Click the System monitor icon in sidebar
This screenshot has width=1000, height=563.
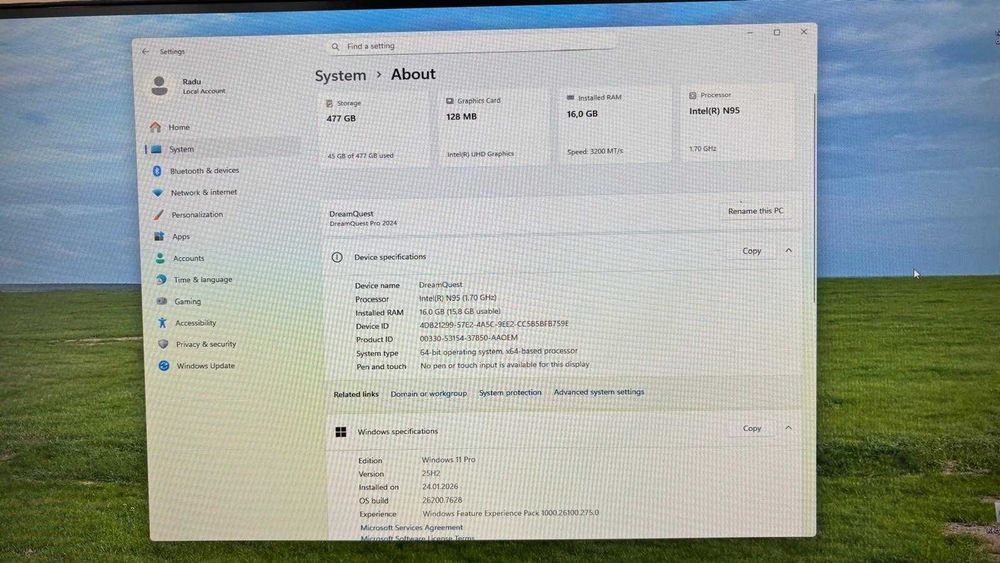pyautogui.click(x=156, y=149)
